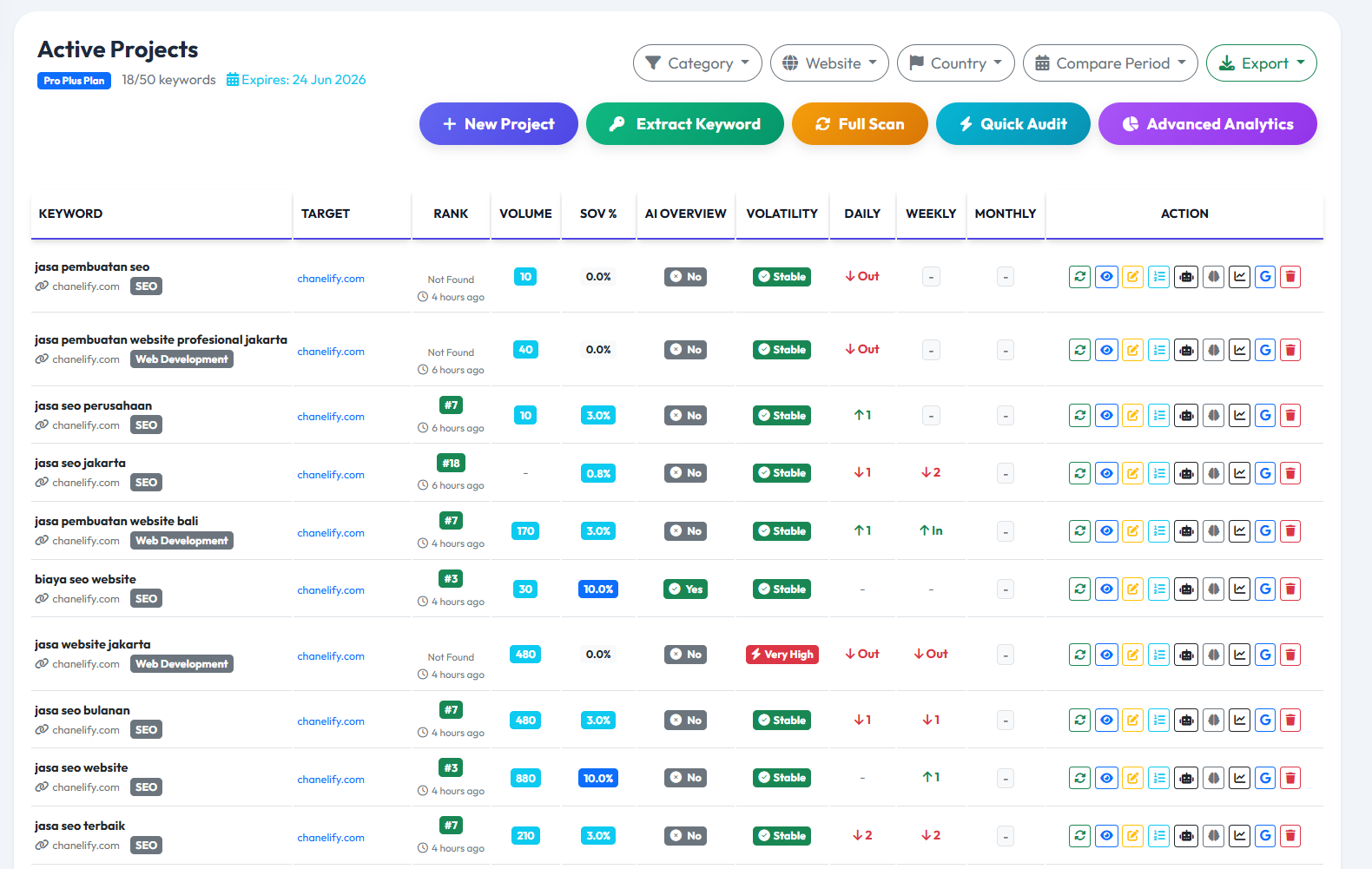Click brain icon in jasa seo bulanan row

coord(1213,721)
